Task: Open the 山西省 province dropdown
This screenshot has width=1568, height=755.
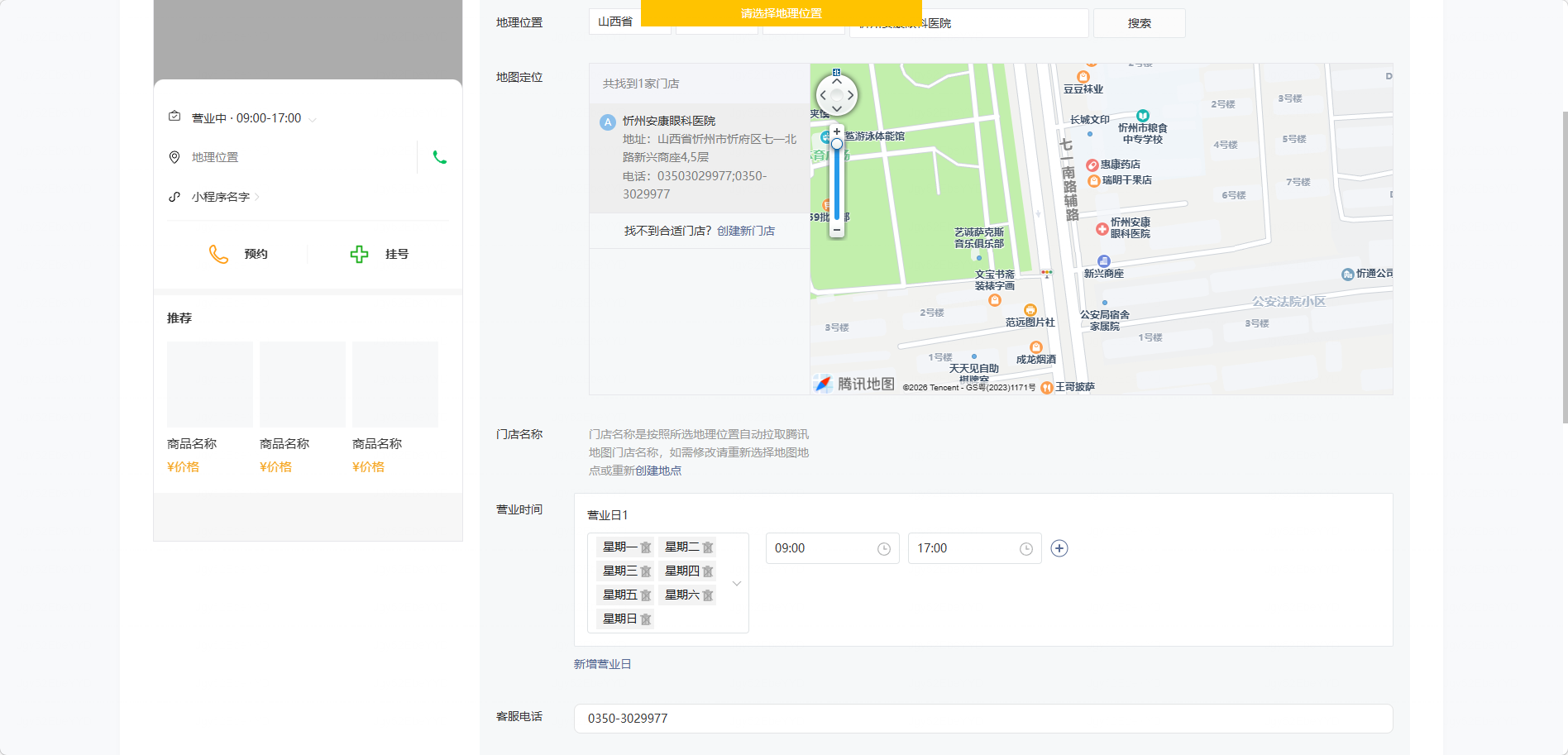Action: 630,22
